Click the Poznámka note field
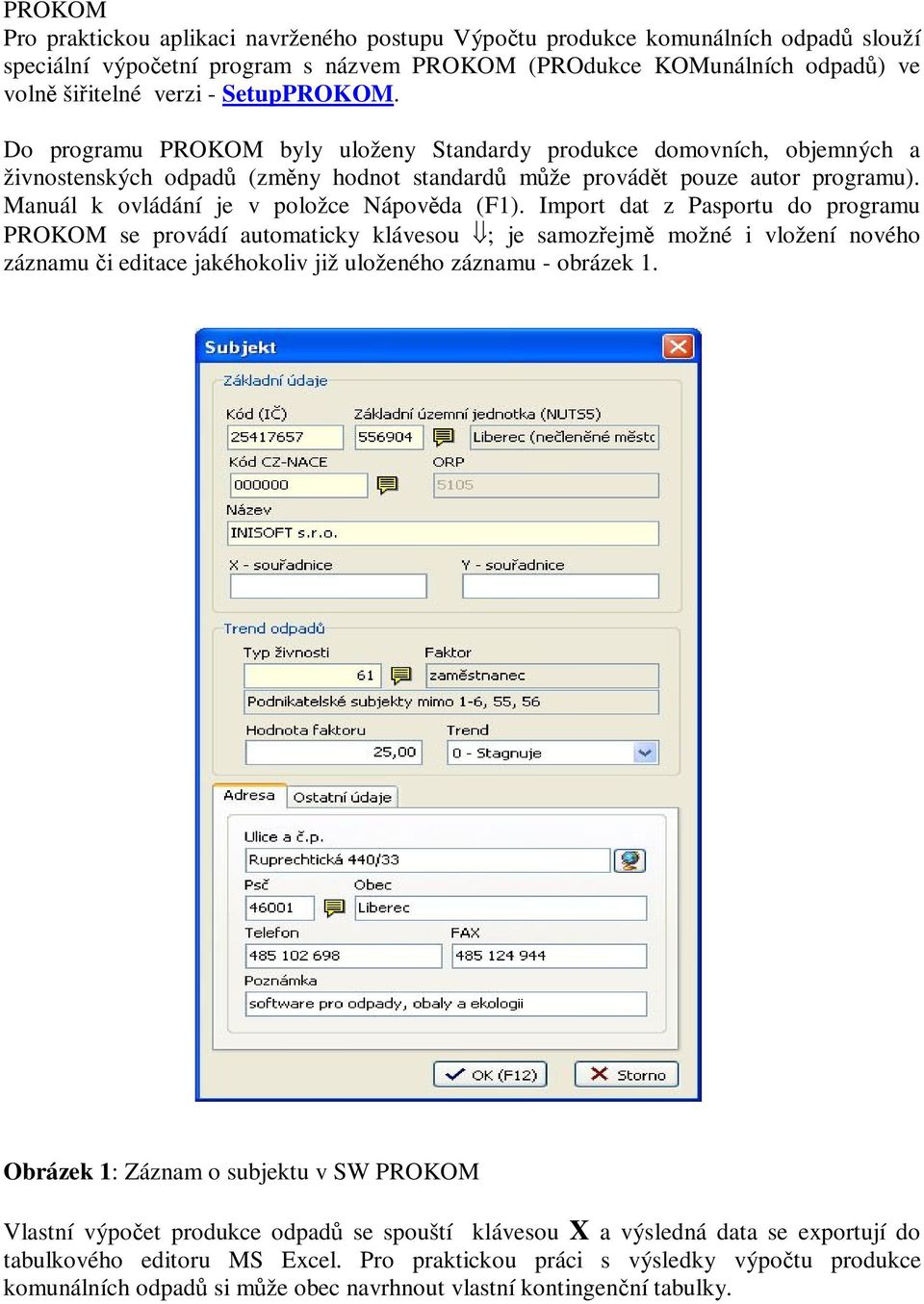Image resolution: width=924 pixels, height=1304 pixels. (446, 1004)
